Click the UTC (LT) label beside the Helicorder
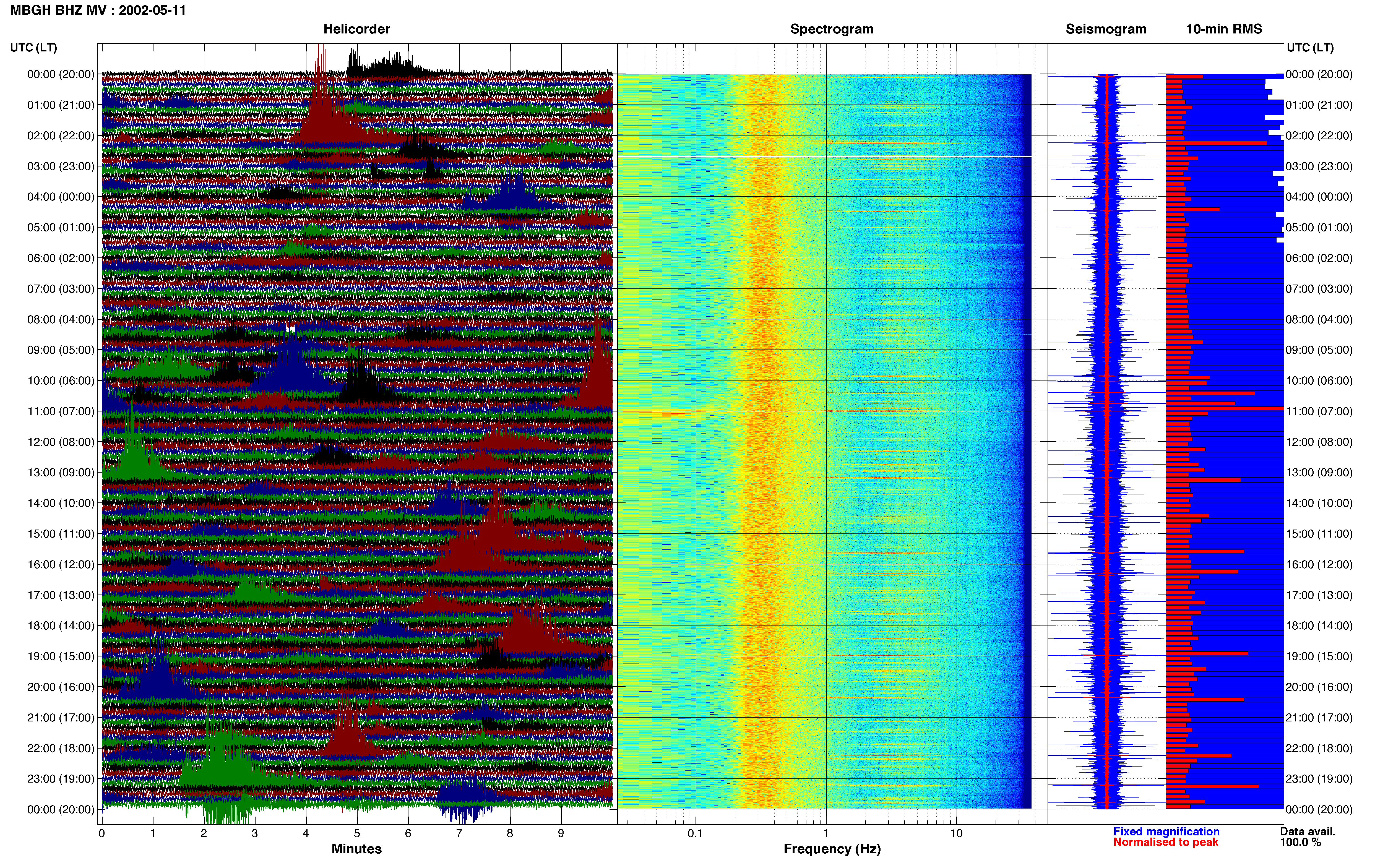 (33, 48)
